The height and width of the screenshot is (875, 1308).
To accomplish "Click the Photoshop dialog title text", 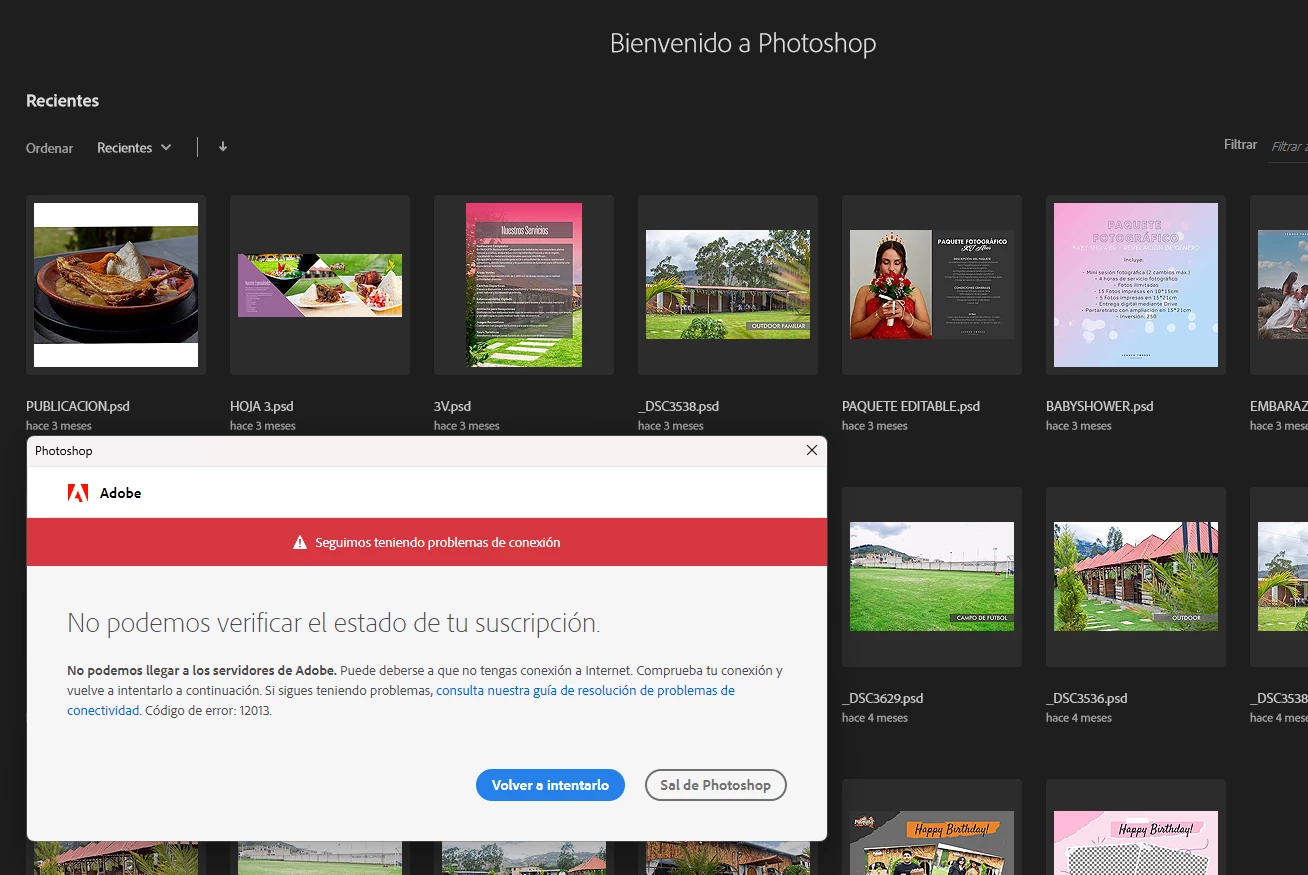I will (64, 451).
